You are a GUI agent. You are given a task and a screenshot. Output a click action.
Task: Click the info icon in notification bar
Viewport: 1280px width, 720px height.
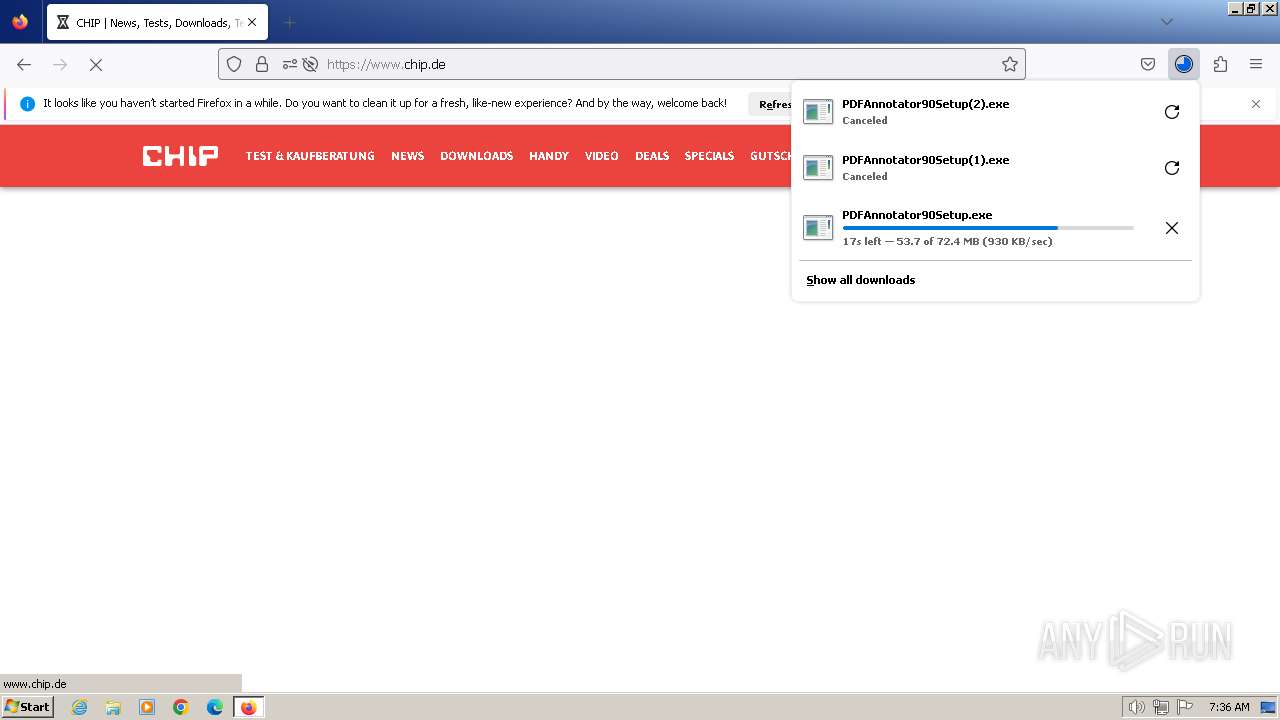[x=27, y=104]
